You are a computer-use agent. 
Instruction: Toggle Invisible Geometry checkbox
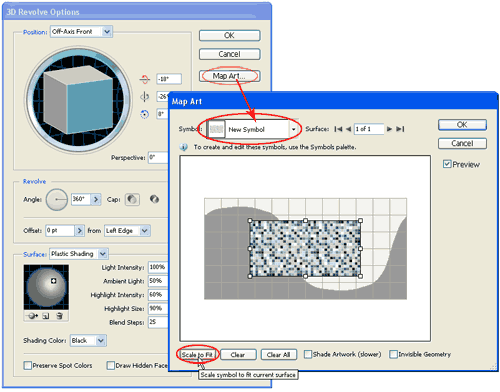pyautogui.click(x=394, y=354)
